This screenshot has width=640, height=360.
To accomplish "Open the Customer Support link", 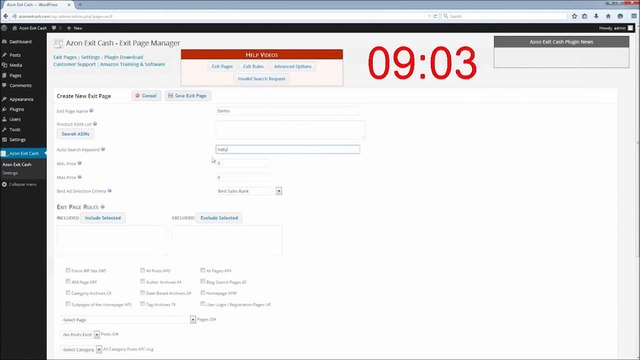I will (74, 64).
